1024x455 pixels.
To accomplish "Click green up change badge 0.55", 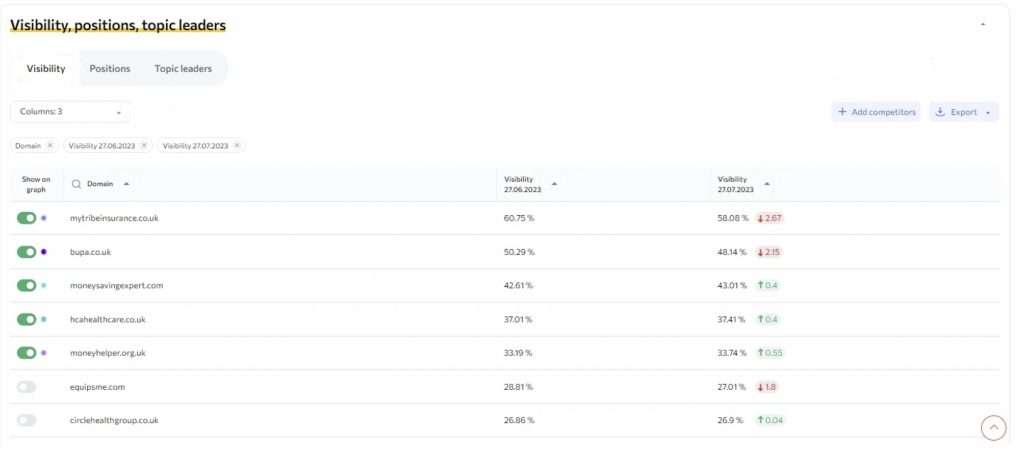I will 769,353.
